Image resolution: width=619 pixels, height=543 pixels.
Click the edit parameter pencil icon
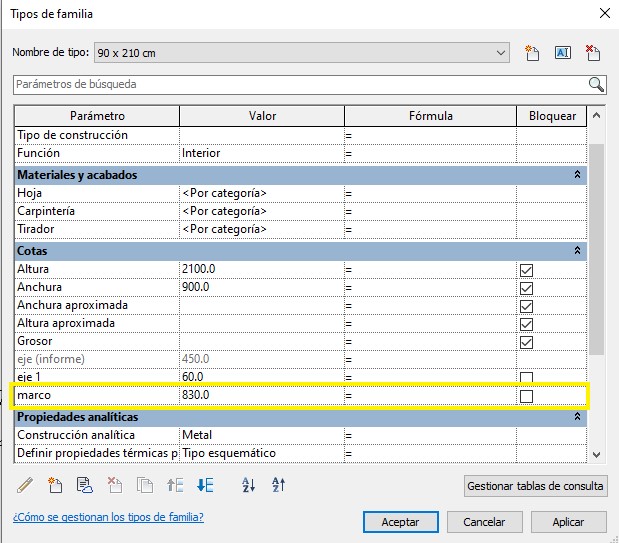click(25, 485)
